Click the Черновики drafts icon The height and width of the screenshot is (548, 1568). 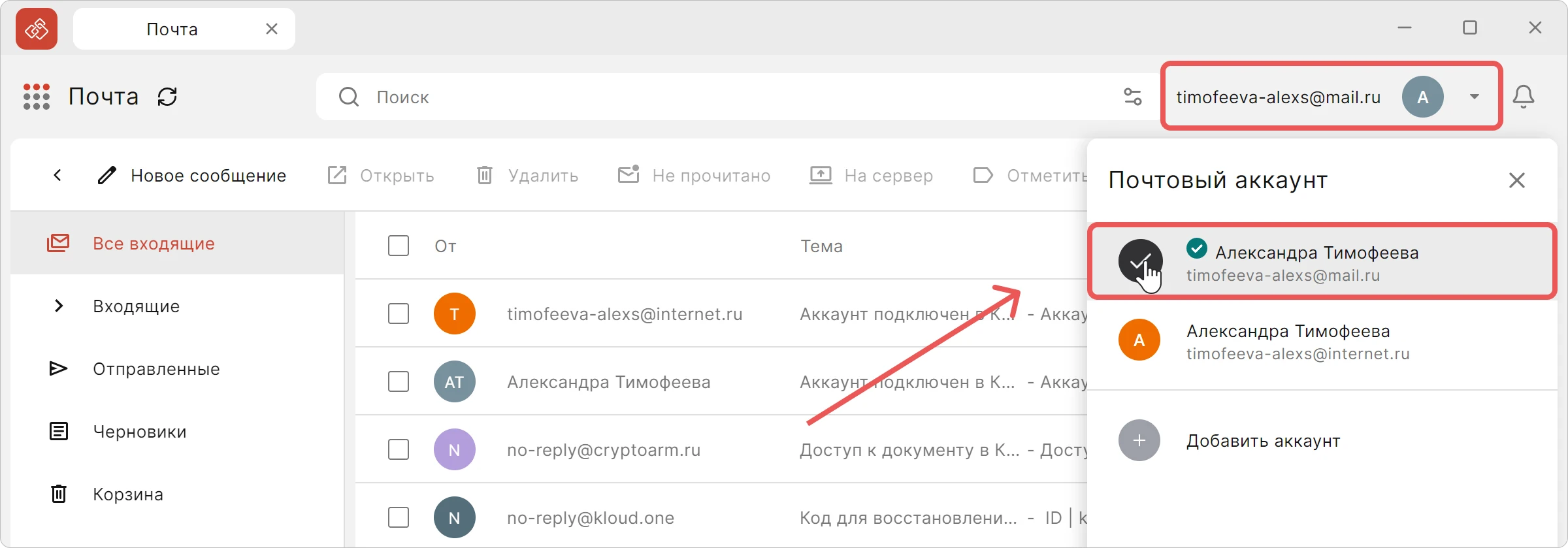(x=59, y=431)
